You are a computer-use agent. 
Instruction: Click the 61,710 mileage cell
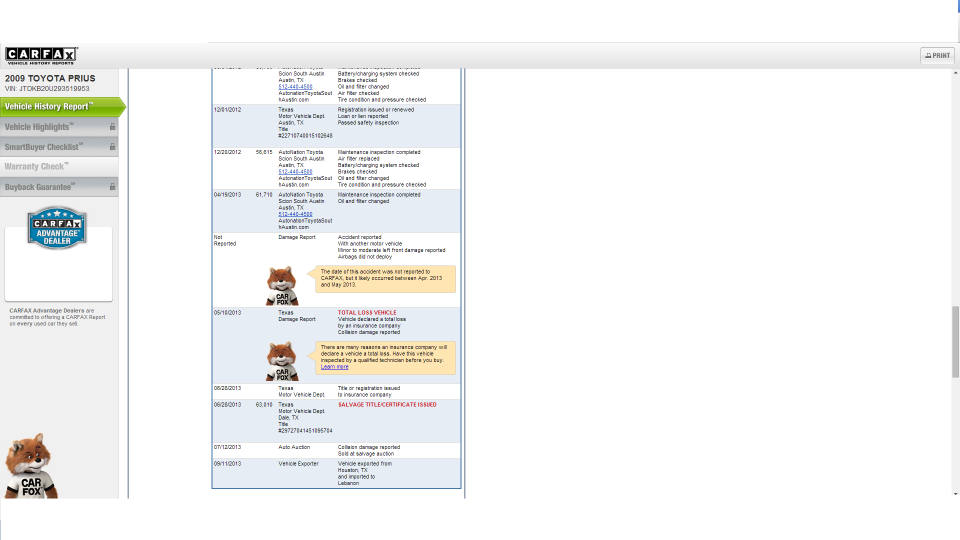point(264,195)
